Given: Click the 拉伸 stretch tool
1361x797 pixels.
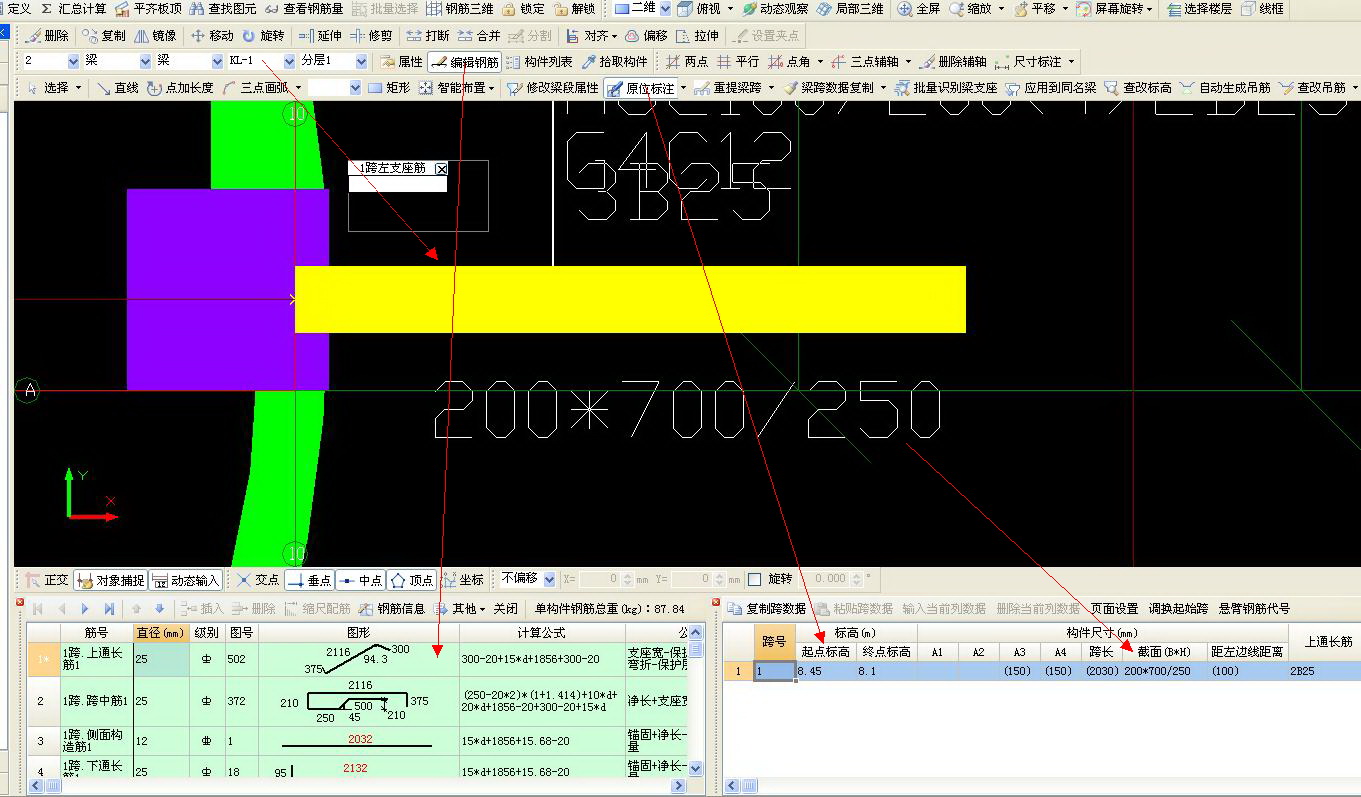Looking at the screenshot, I should point(697,35).
